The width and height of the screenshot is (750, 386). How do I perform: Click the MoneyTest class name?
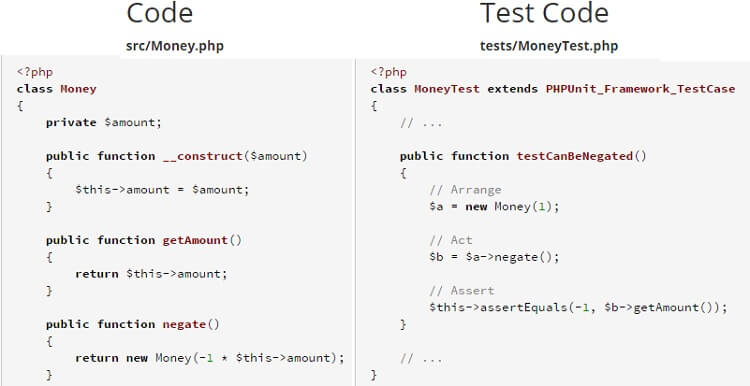(x=447, y=89)
